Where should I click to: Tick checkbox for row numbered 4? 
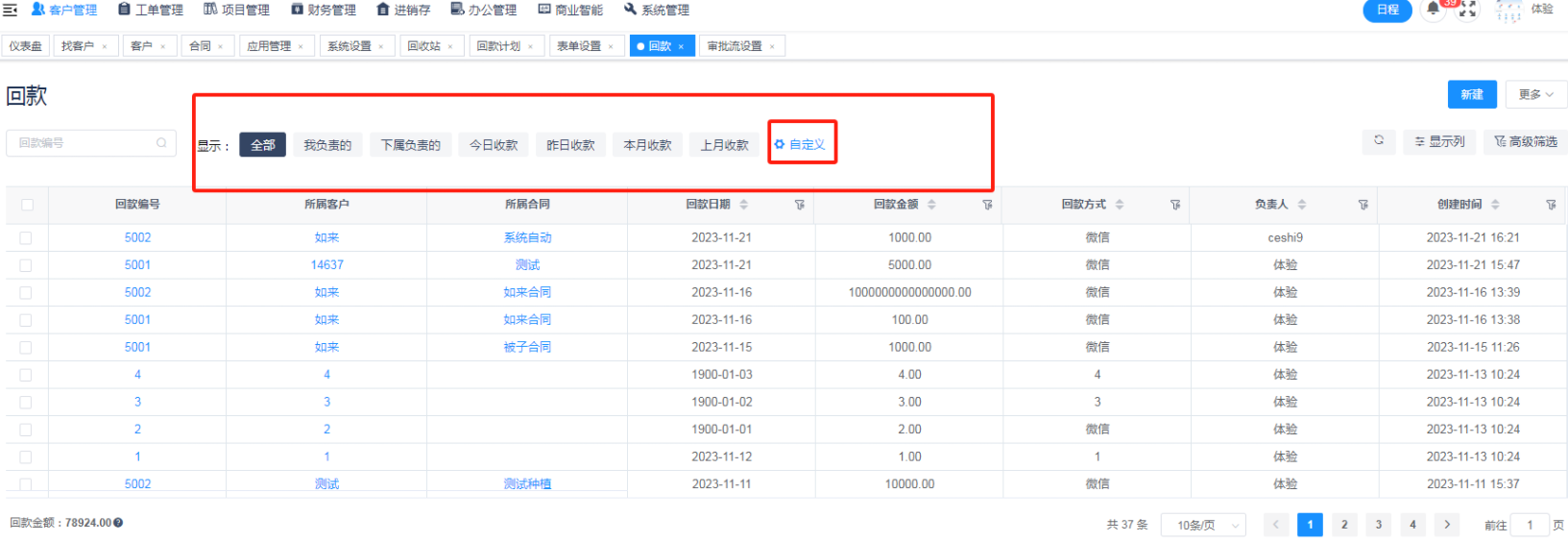point(26,375)
